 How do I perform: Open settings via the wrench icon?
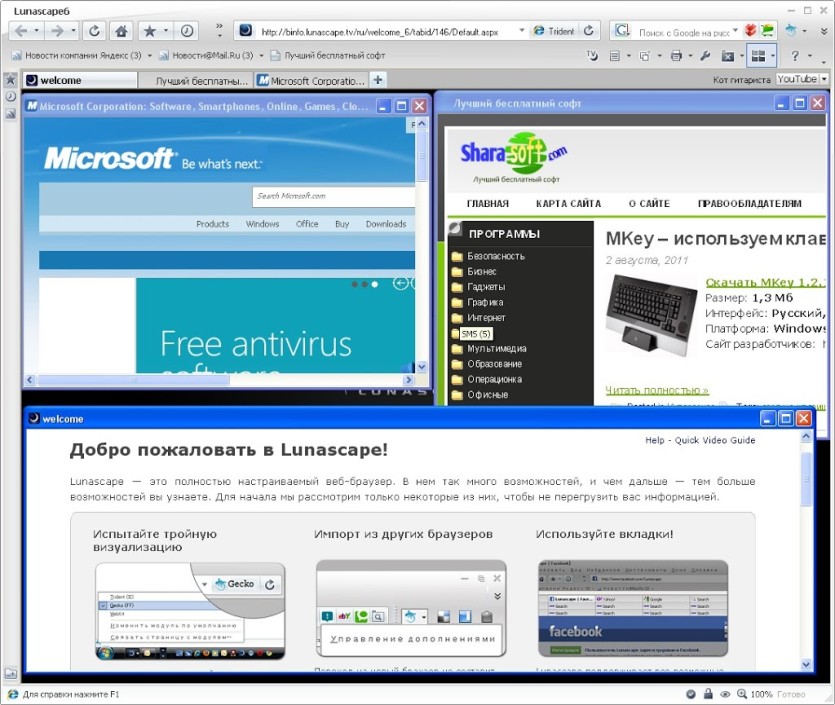[x=706, y=55]
